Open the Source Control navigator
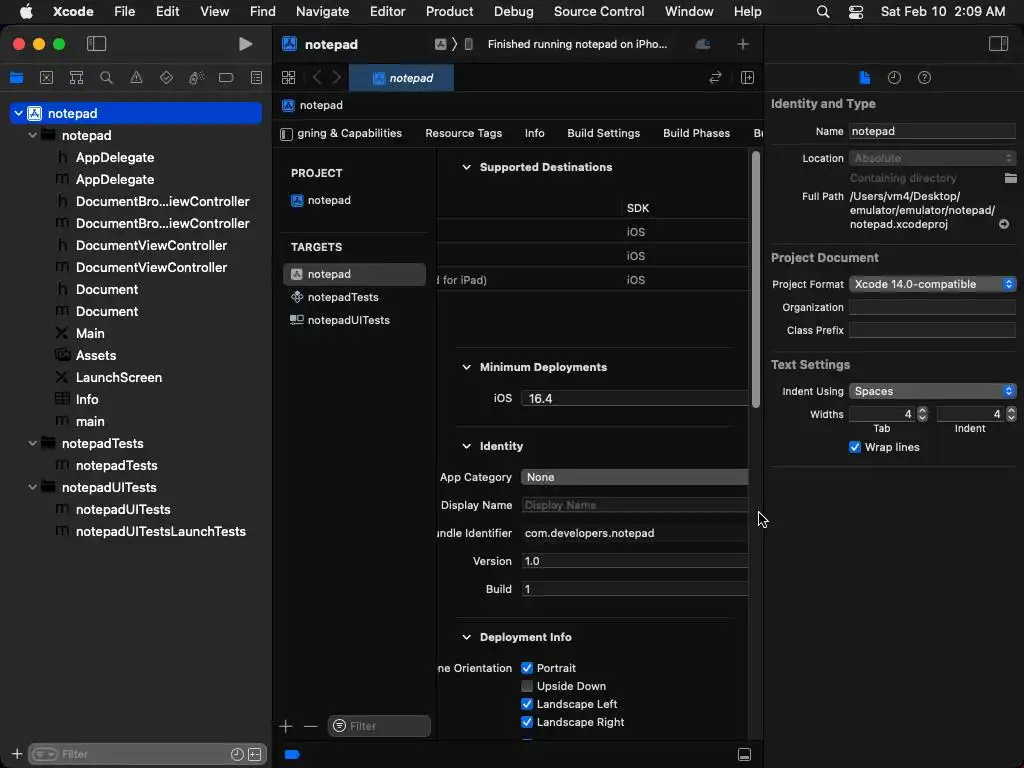Image resolution: width=1024 pixels, height=768 pixels. click(x=46, y=78)
